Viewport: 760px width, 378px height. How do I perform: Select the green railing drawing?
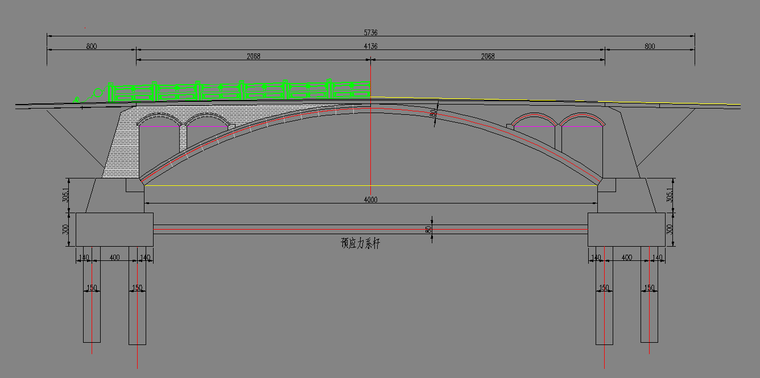coord(239,91)
